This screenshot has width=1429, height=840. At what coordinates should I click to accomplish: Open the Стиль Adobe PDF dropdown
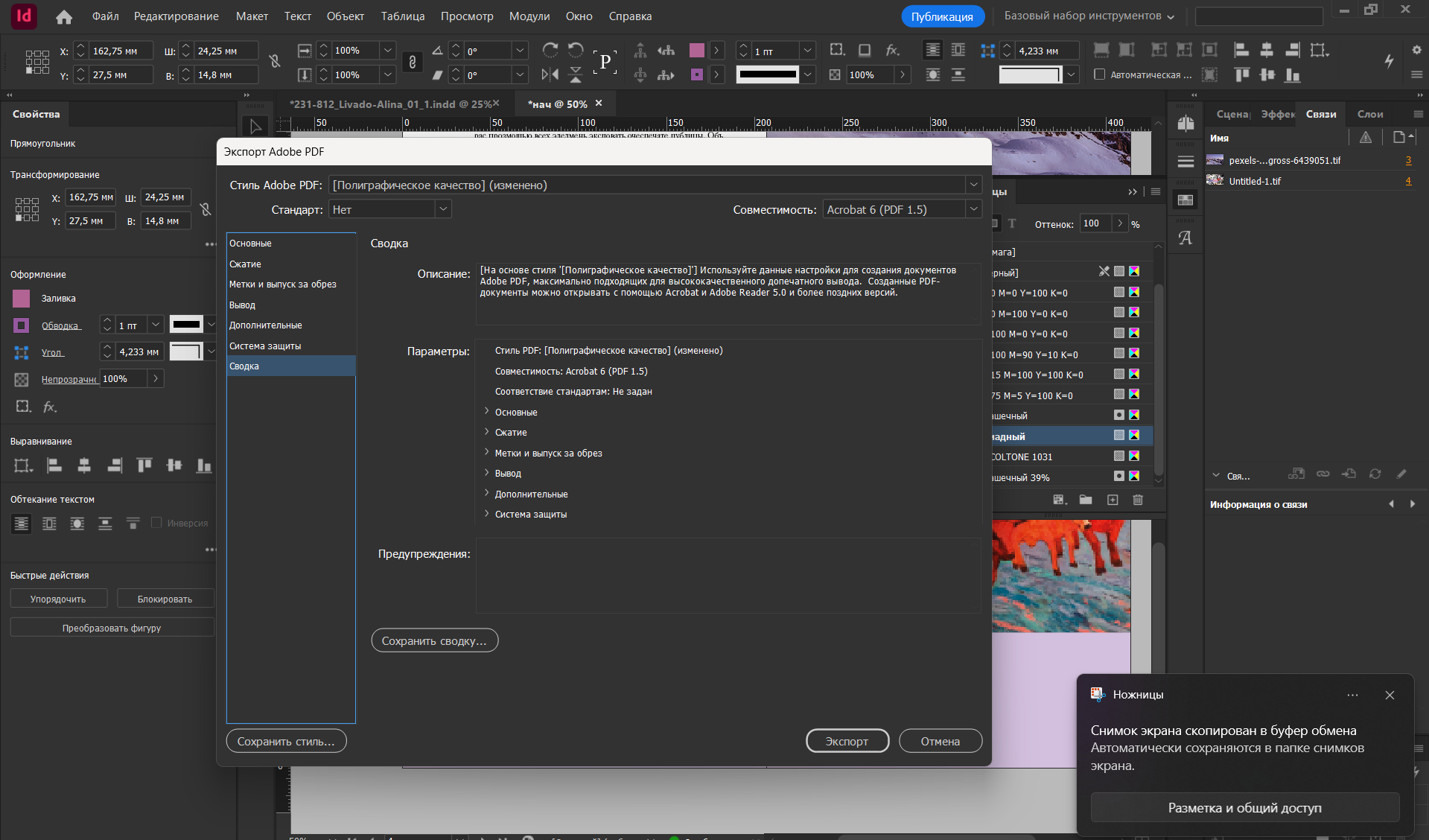tap(655, 185)
